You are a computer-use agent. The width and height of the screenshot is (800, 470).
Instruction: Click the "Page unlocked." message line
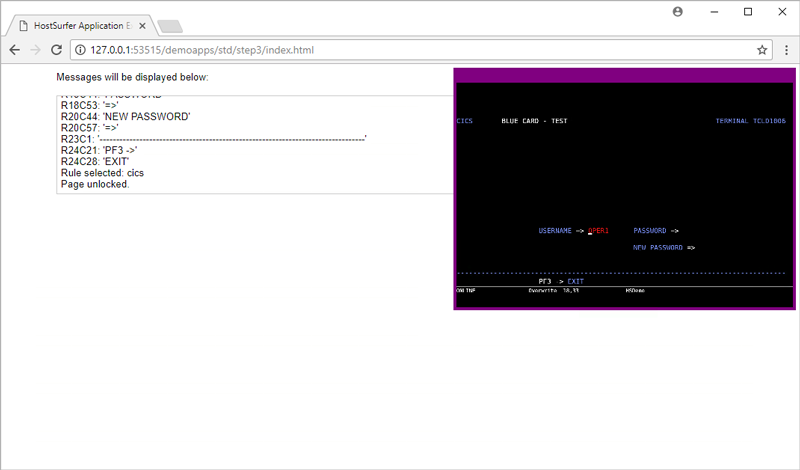(x=95, y=184)
